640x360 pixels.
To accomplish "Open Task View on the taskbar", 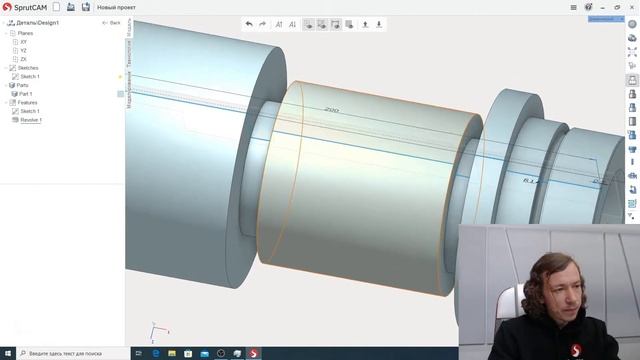I will click(139, 353).
